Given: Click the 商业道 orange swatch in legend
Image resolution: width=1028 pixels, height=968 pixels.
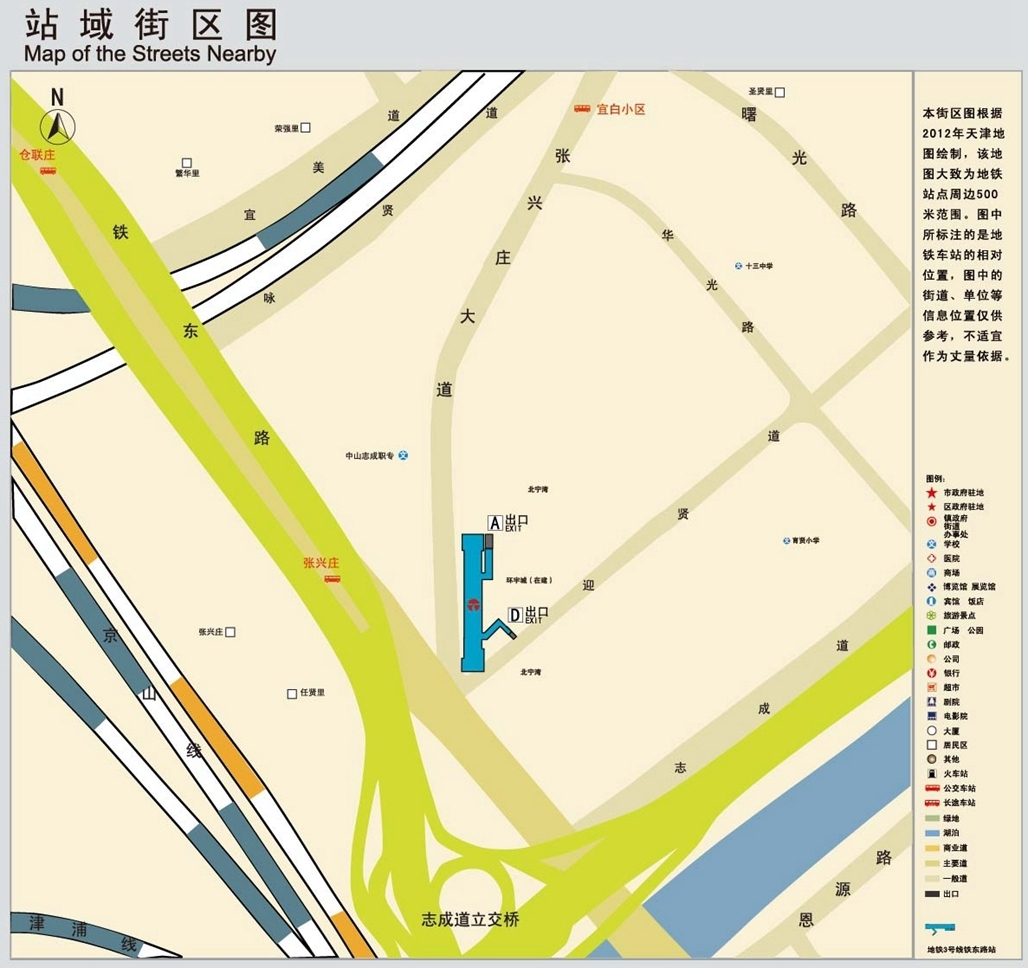Looking at the screenshot, I should [x=933, y=848].
